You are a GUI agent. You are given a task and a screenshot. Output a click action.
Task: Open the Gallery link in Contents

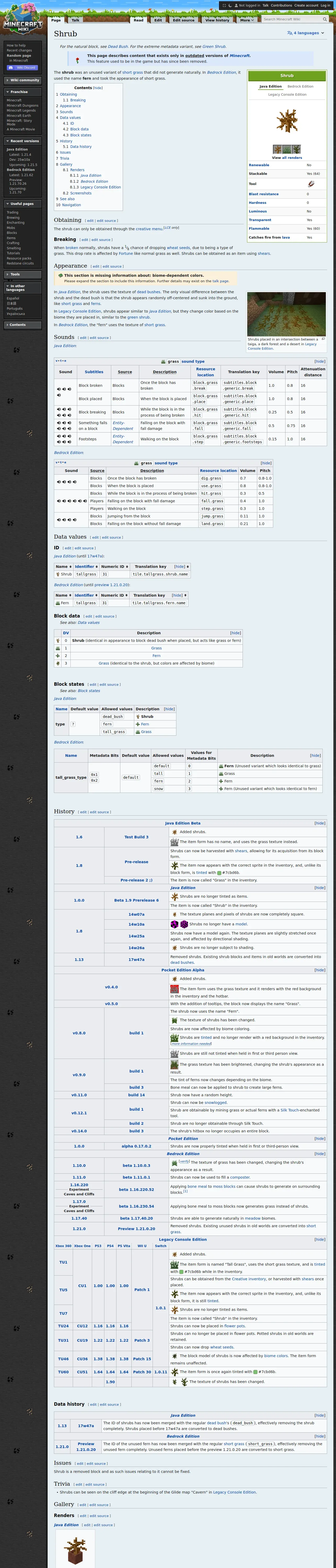click(66, 164)
